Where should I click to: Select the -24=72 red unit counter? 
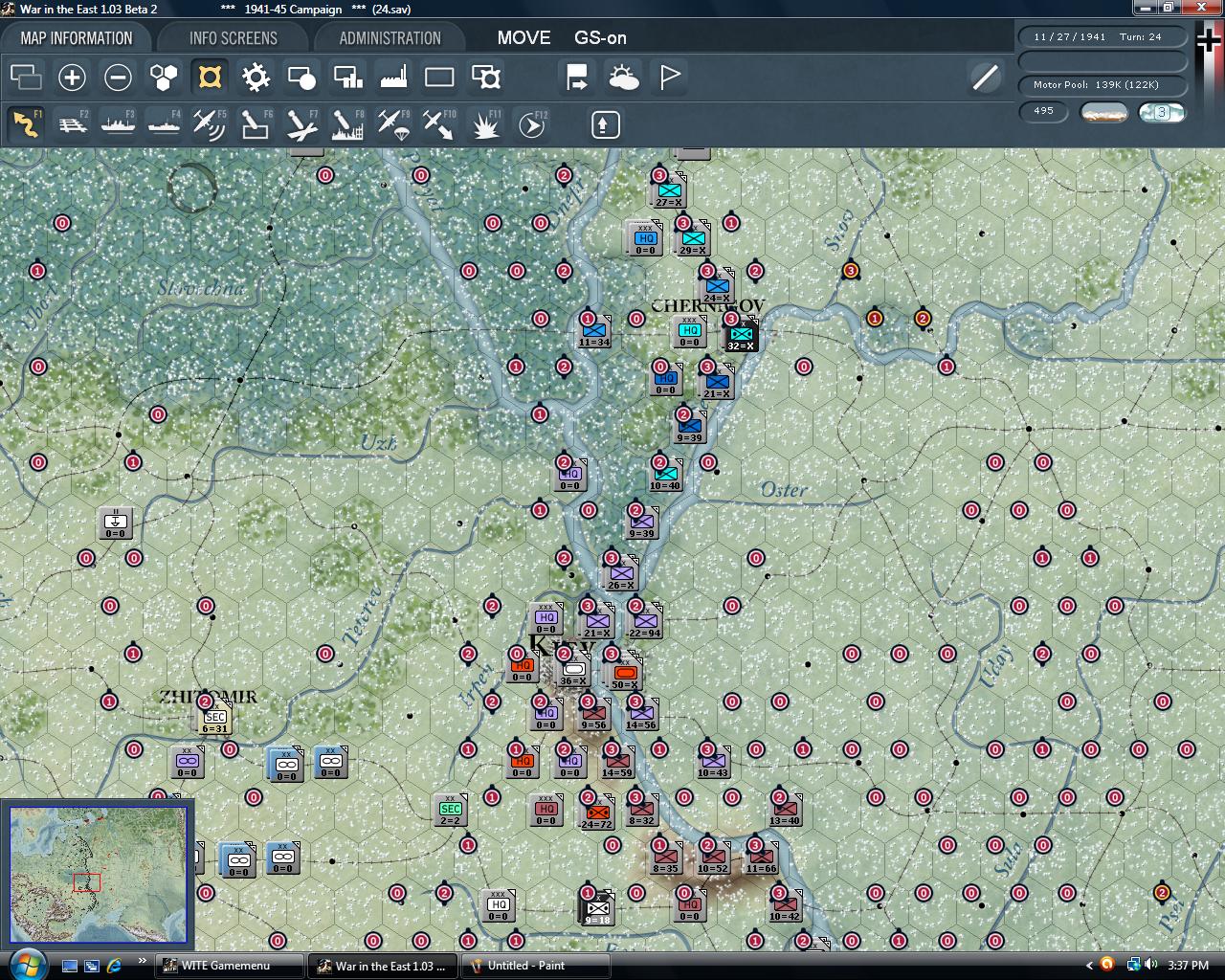(597, 813)
